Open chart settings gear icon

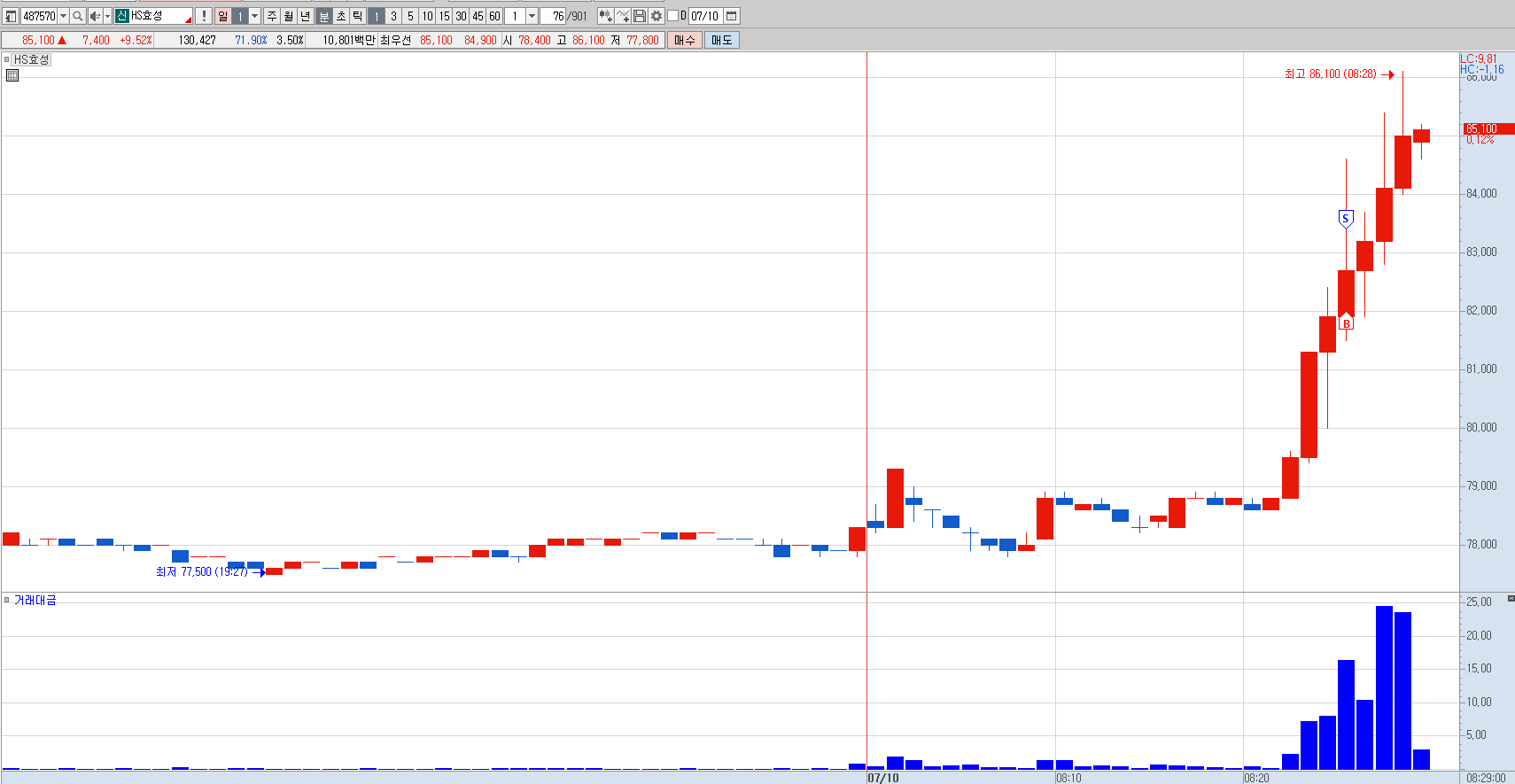point(656,16)
